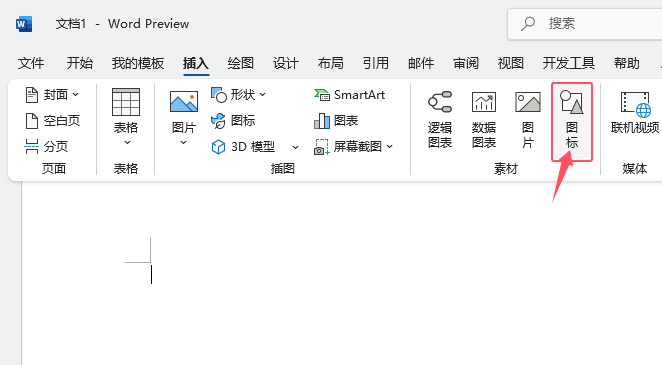The width and height of the screenshot is (662, 365).
Task: Switch to the 绘图 draw tab
Action: click(241, 63)
